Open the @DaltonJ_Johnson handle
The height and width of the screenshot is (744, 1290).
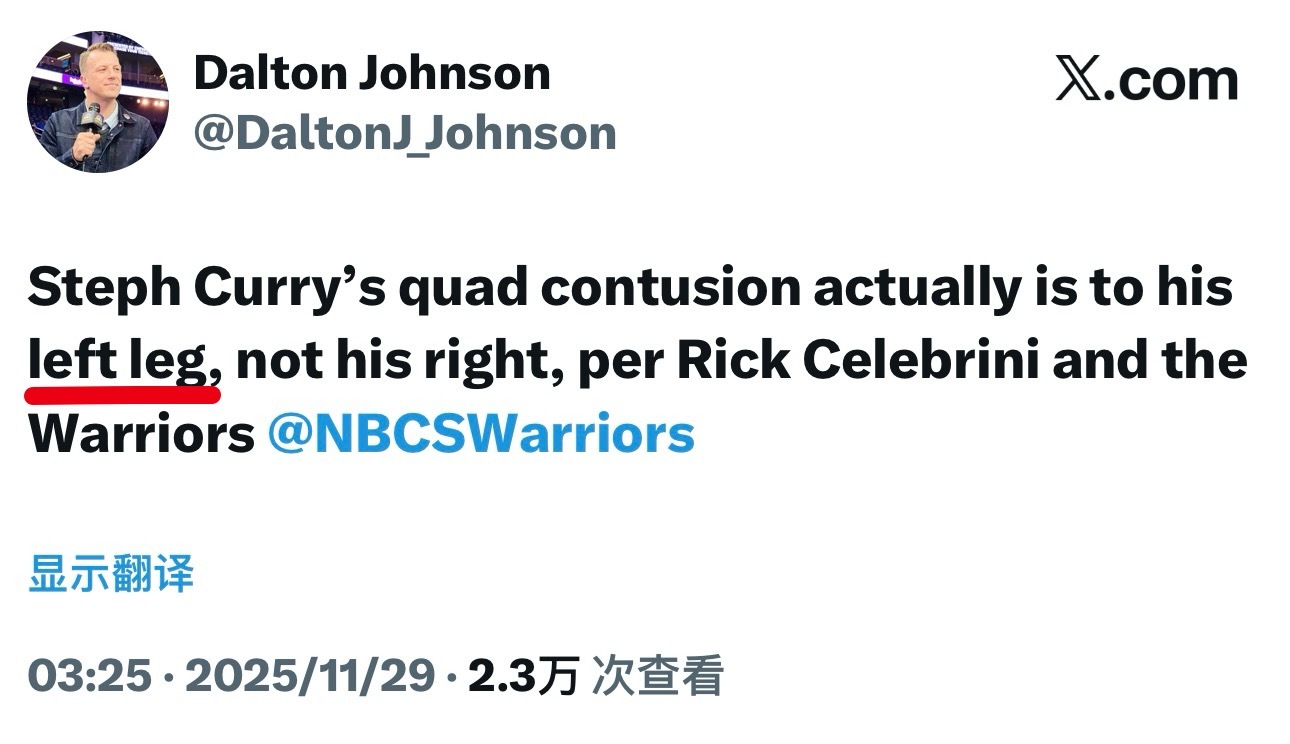(404, 133)
